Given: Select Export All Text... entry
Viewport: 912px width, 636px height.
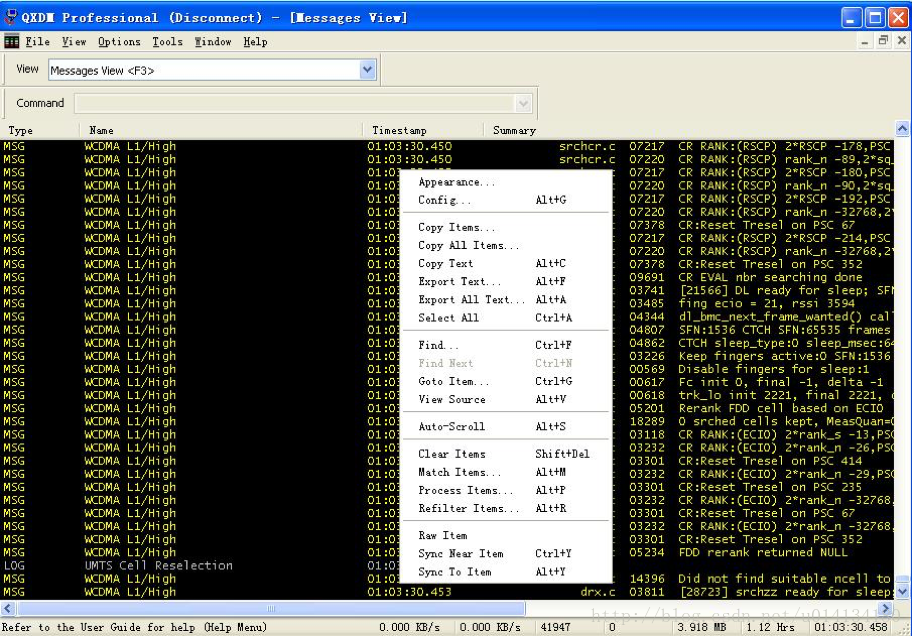Looking at the screenshot, I should coord(506,300).
